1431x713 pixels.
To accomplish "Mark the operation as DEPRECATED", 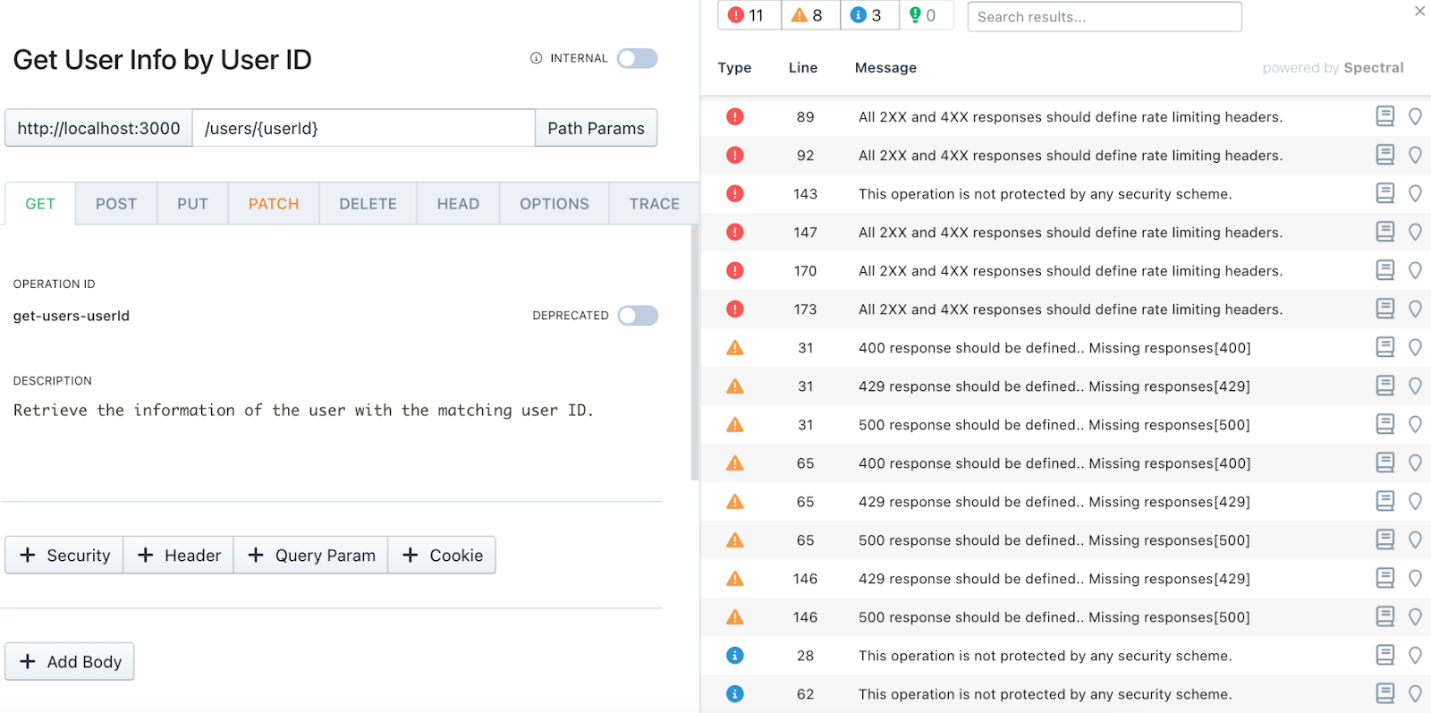I will (637, 315).
